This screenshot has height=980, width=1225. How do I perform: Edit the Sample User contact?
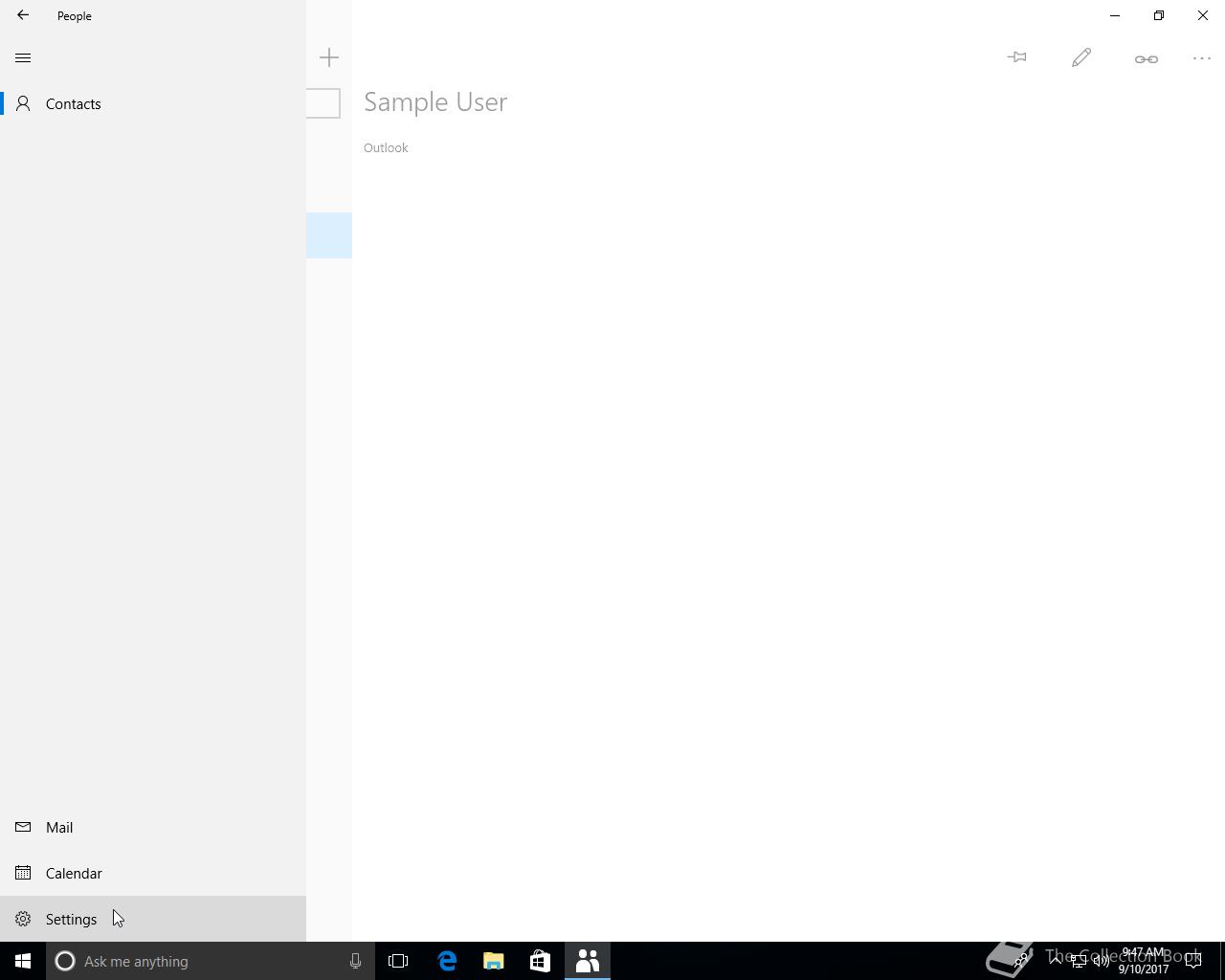pyautogui.click(x=1081, y=57)
